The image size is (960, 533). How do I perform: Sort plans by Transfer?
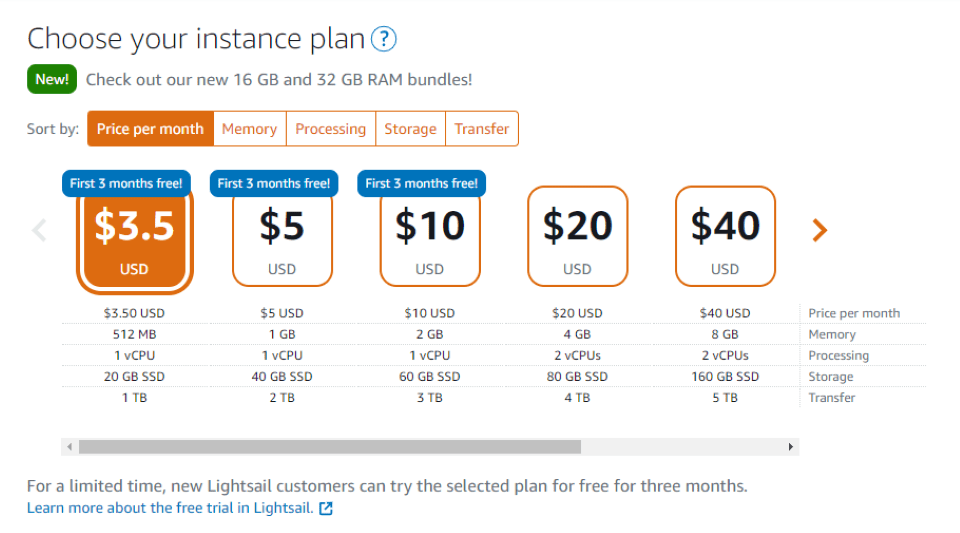(482, 129)
